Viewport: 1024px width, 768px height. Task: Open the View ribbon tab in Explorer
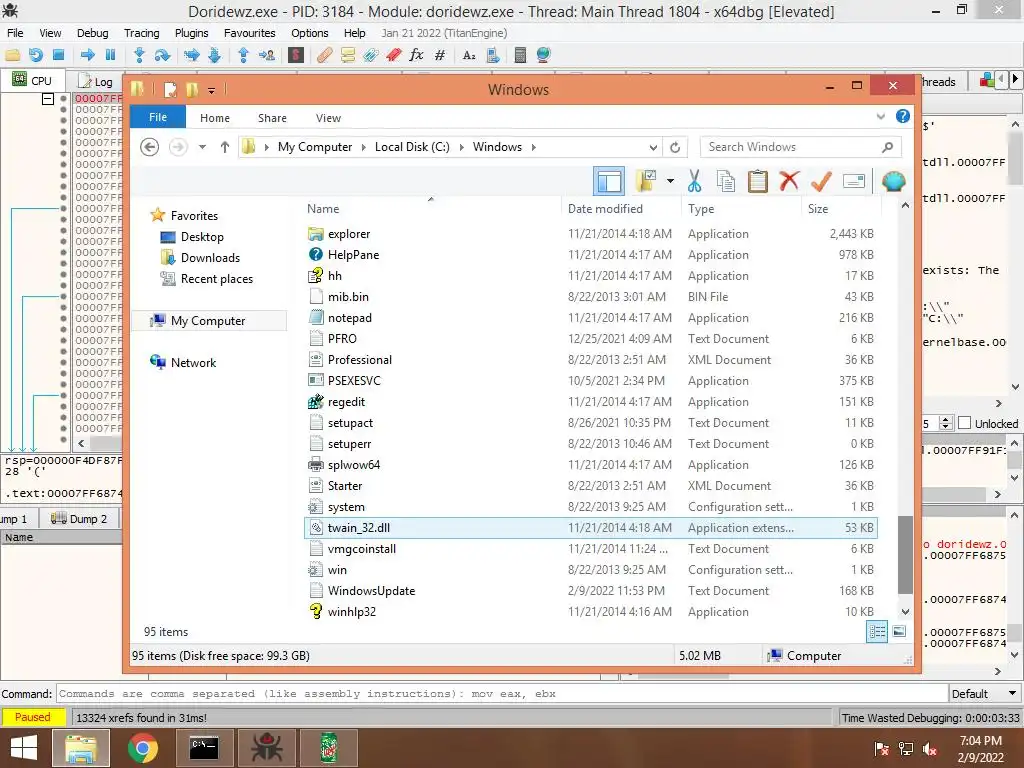[x=328, y=118]
